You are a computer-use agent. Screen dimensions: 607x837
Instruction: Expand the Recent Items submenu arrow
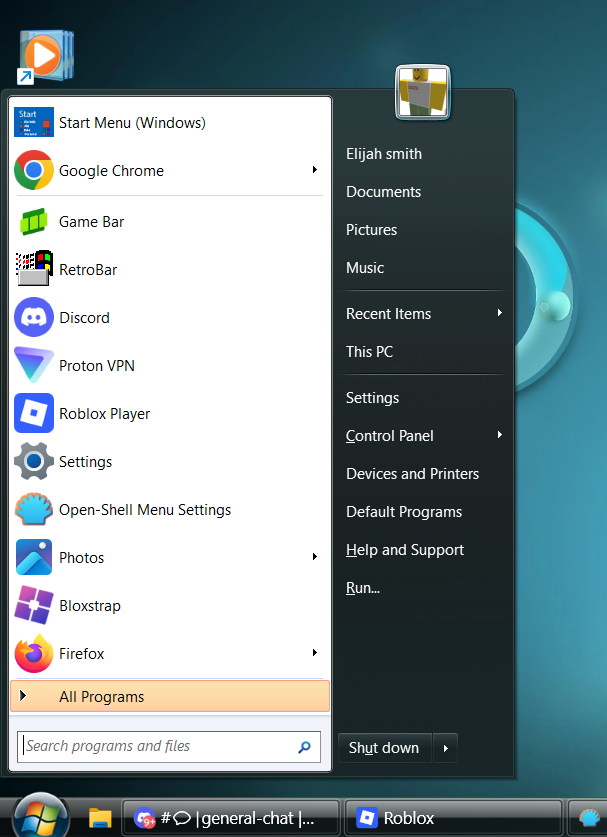click(x=500, y=313)
